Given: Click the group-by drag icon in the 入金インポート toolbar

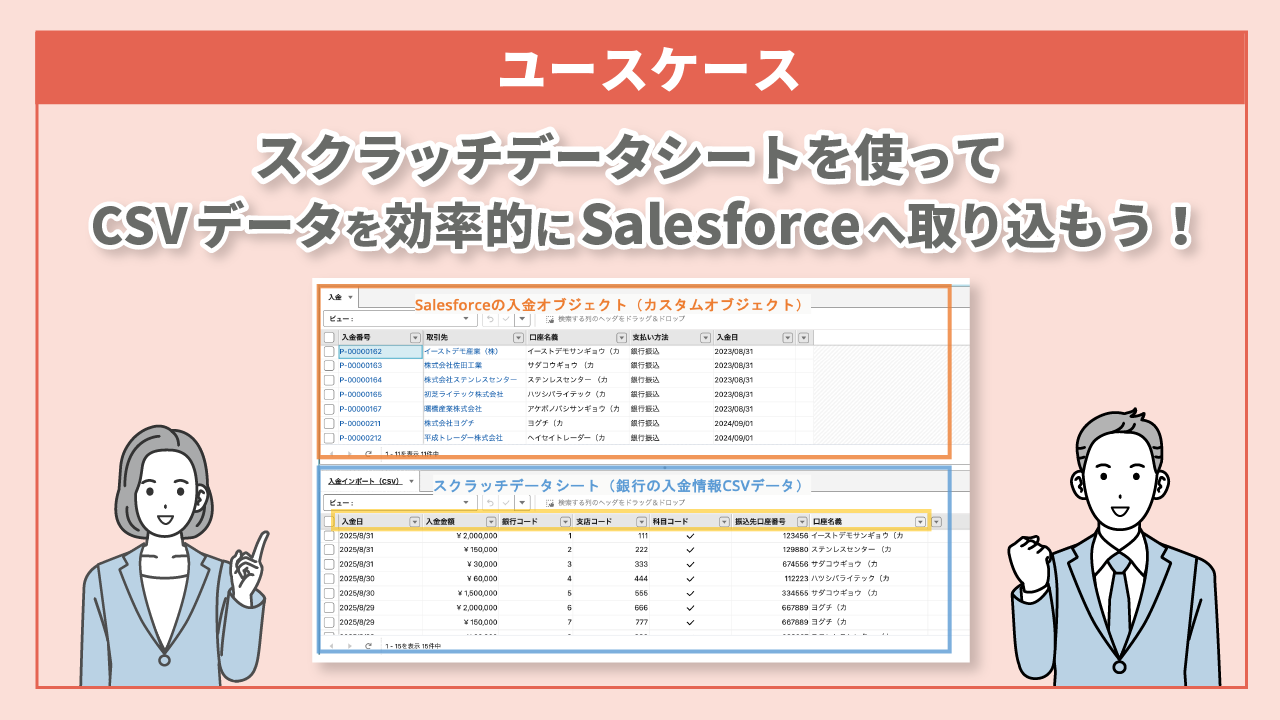Looking at the screenshot, I should click(550, 502).
